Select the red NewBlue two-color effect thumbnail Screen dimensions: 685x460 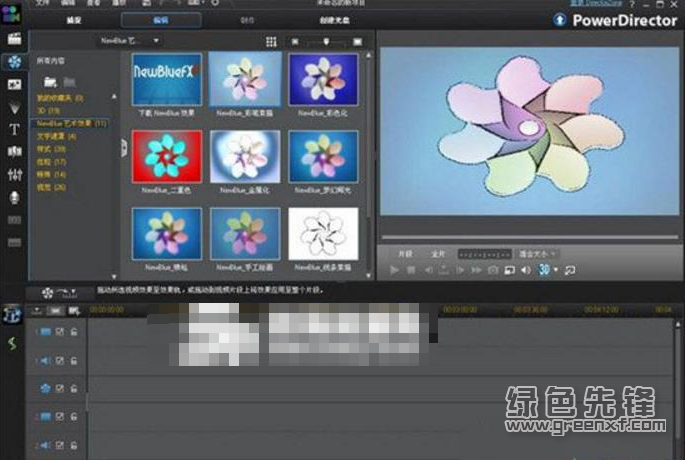click(x=166, y=156)
